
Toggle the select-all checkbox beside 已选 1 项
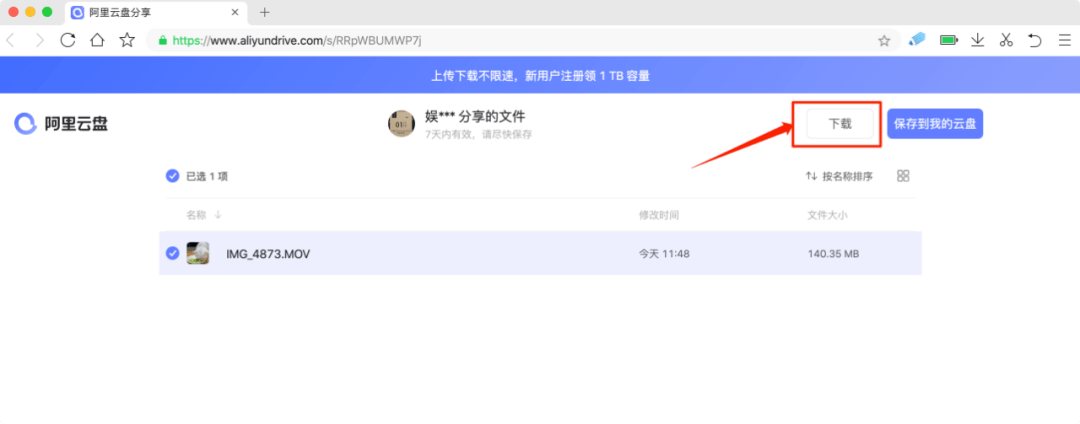(x=172, y=176)
